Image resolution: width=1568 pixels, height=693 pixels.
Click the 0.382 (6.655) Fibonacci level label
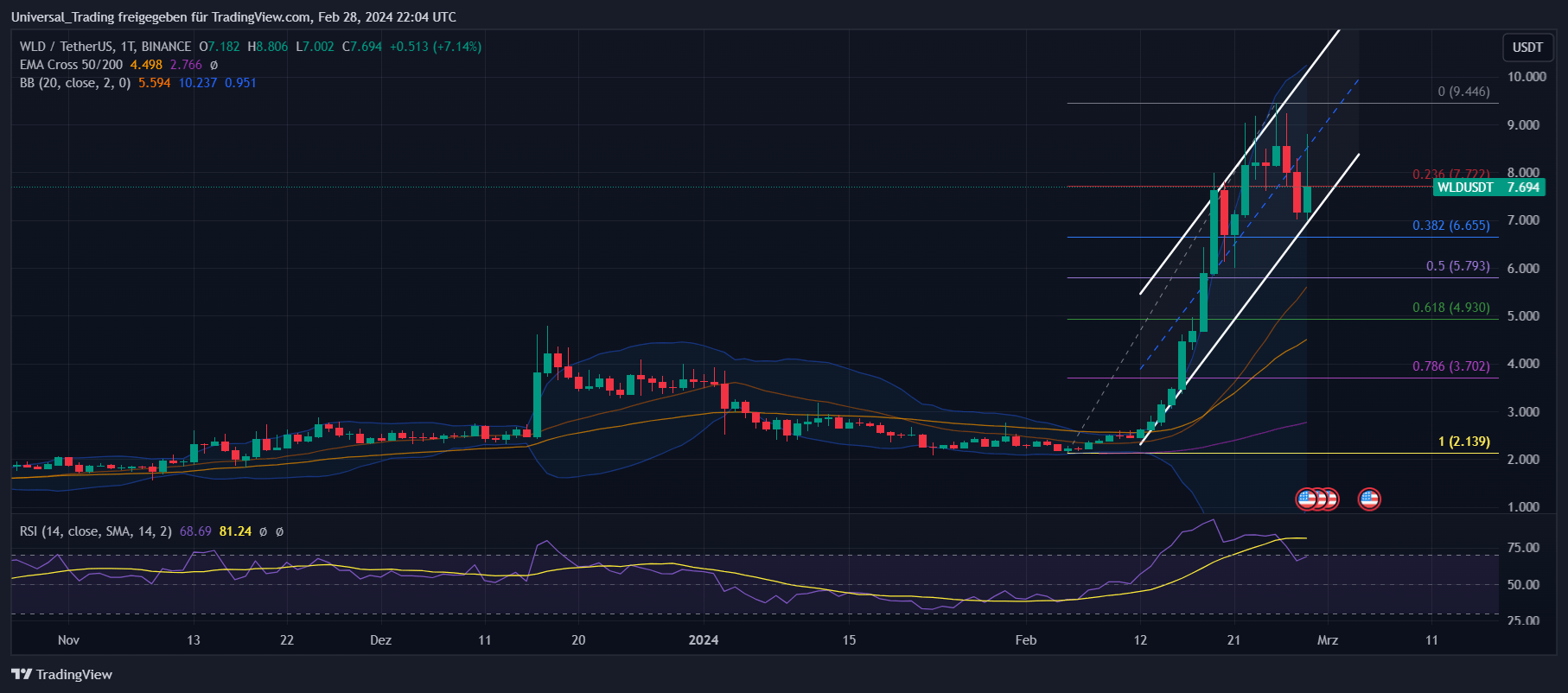point(1450,226)
